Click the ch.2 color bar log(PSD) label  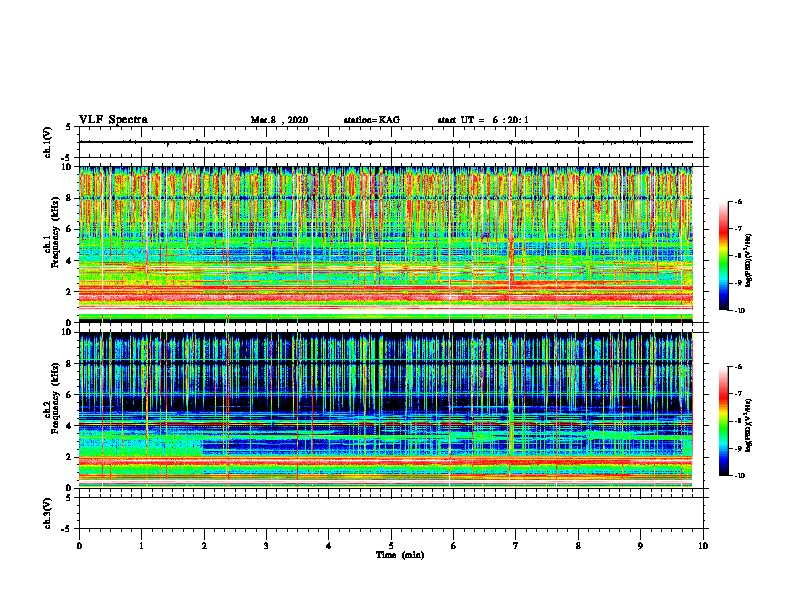point(748,425)
